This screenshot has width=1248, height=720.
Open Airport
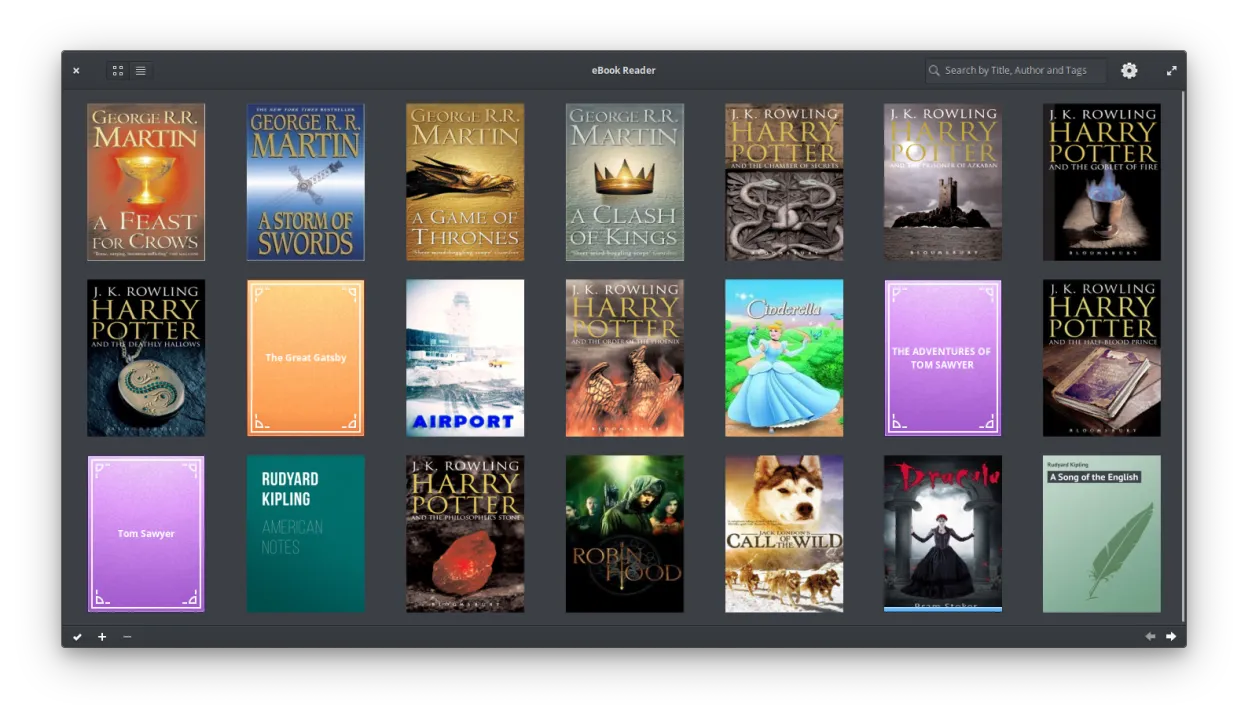tap(464, 357)
